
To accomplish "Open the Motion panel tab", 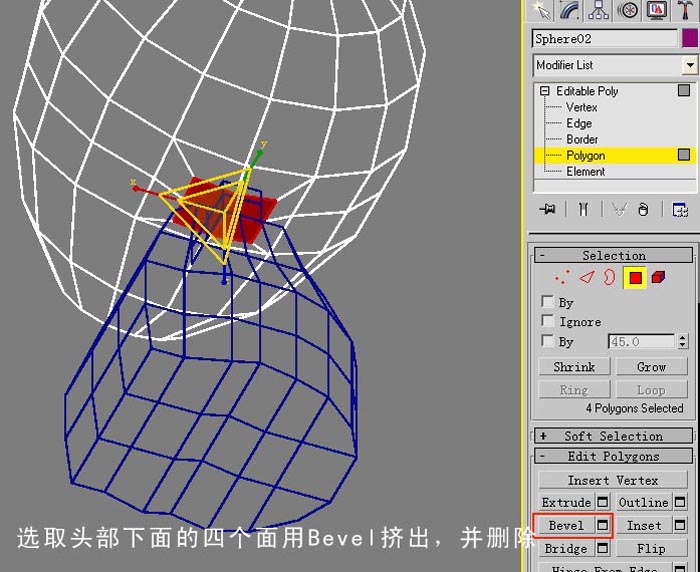I will click(627, 10).
